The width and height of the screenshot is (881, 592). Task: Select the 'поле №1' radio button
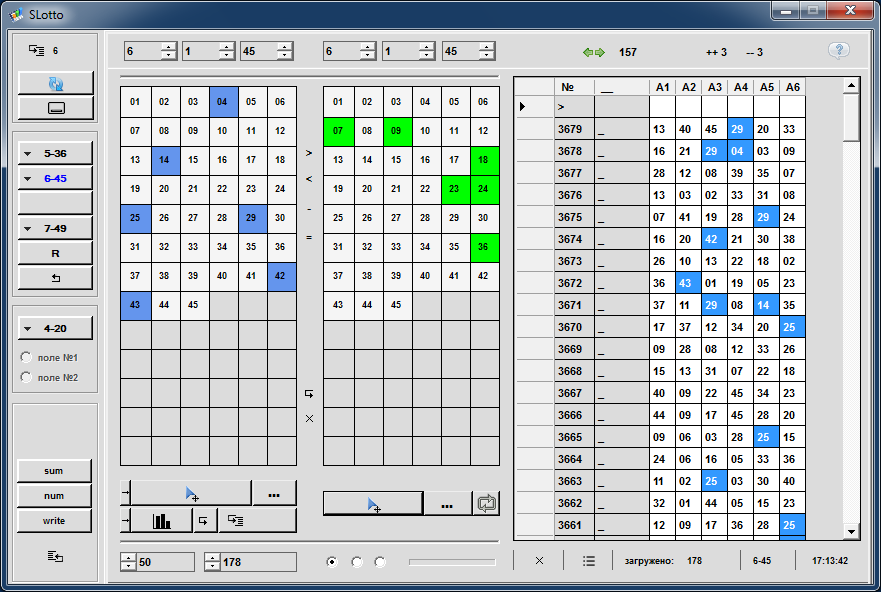[x=26, y=357]
